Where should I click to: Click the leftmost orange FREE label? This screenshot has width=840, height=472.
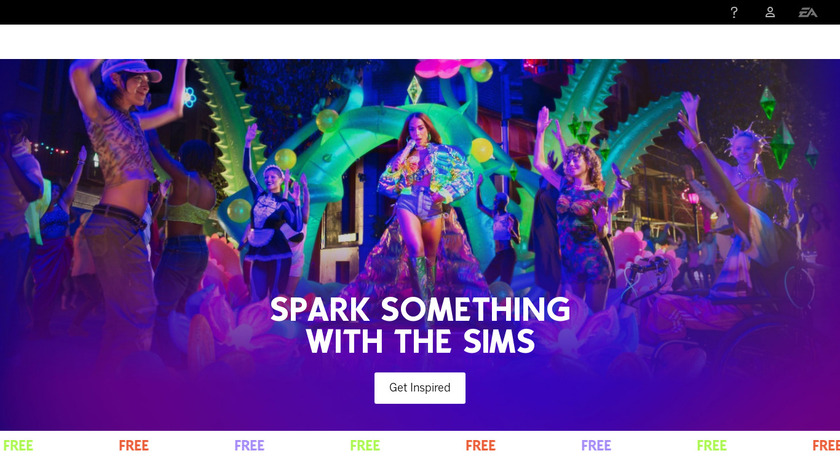(133, 446)
